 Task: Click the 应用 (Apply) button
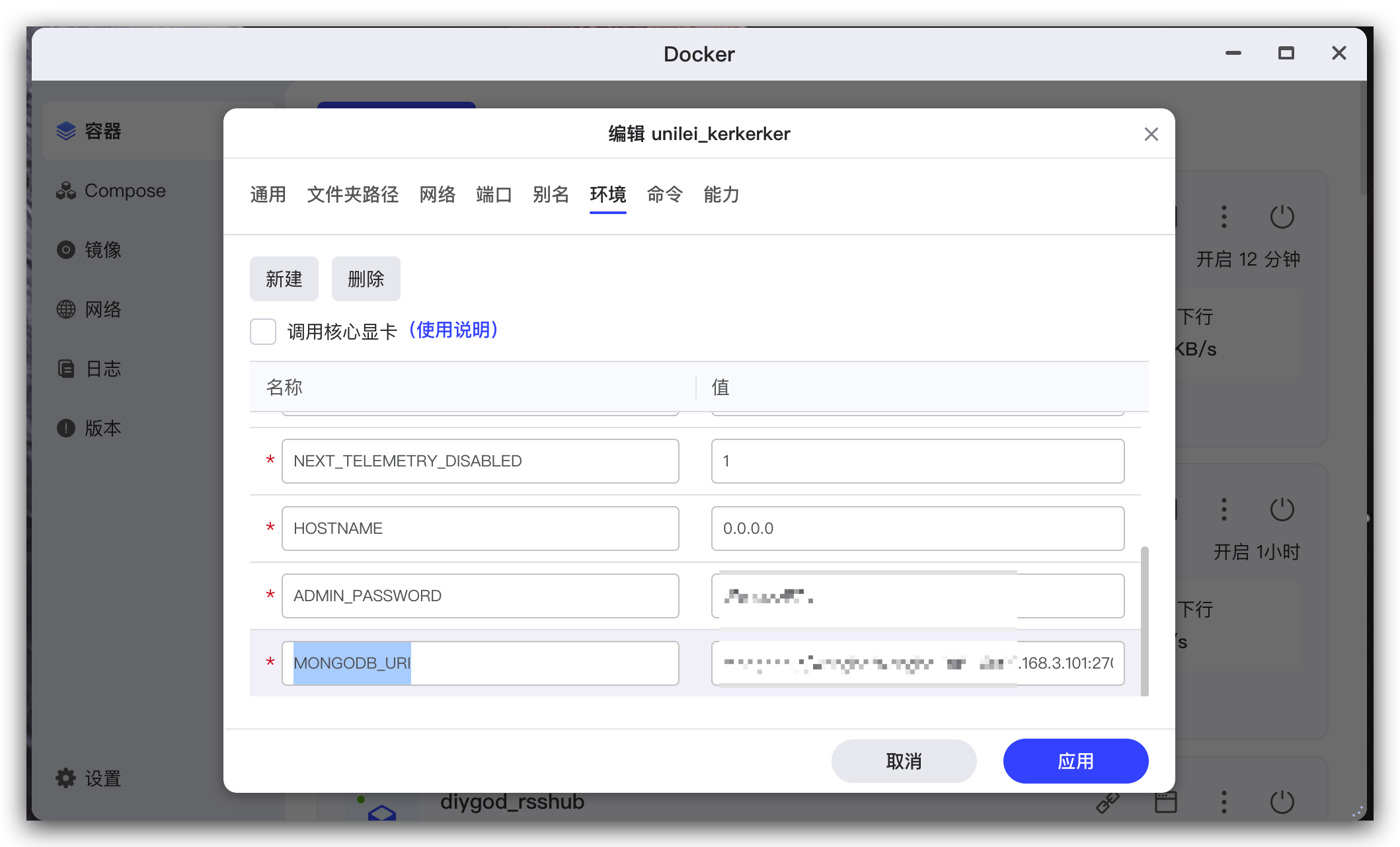[x=1075, y=761]
